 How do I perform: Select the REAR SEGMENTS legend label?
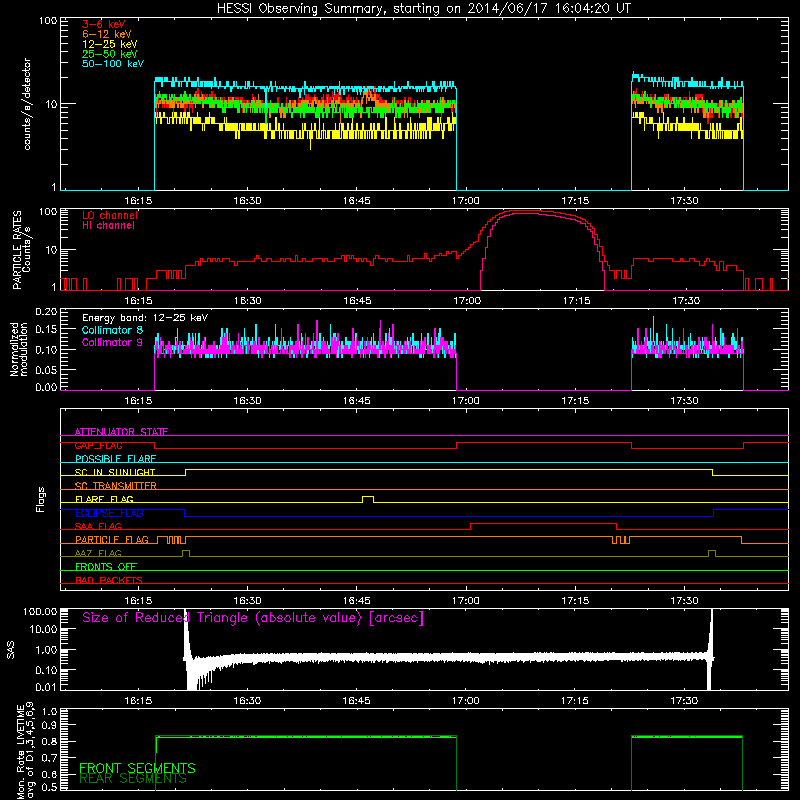(x=133, y=779)
